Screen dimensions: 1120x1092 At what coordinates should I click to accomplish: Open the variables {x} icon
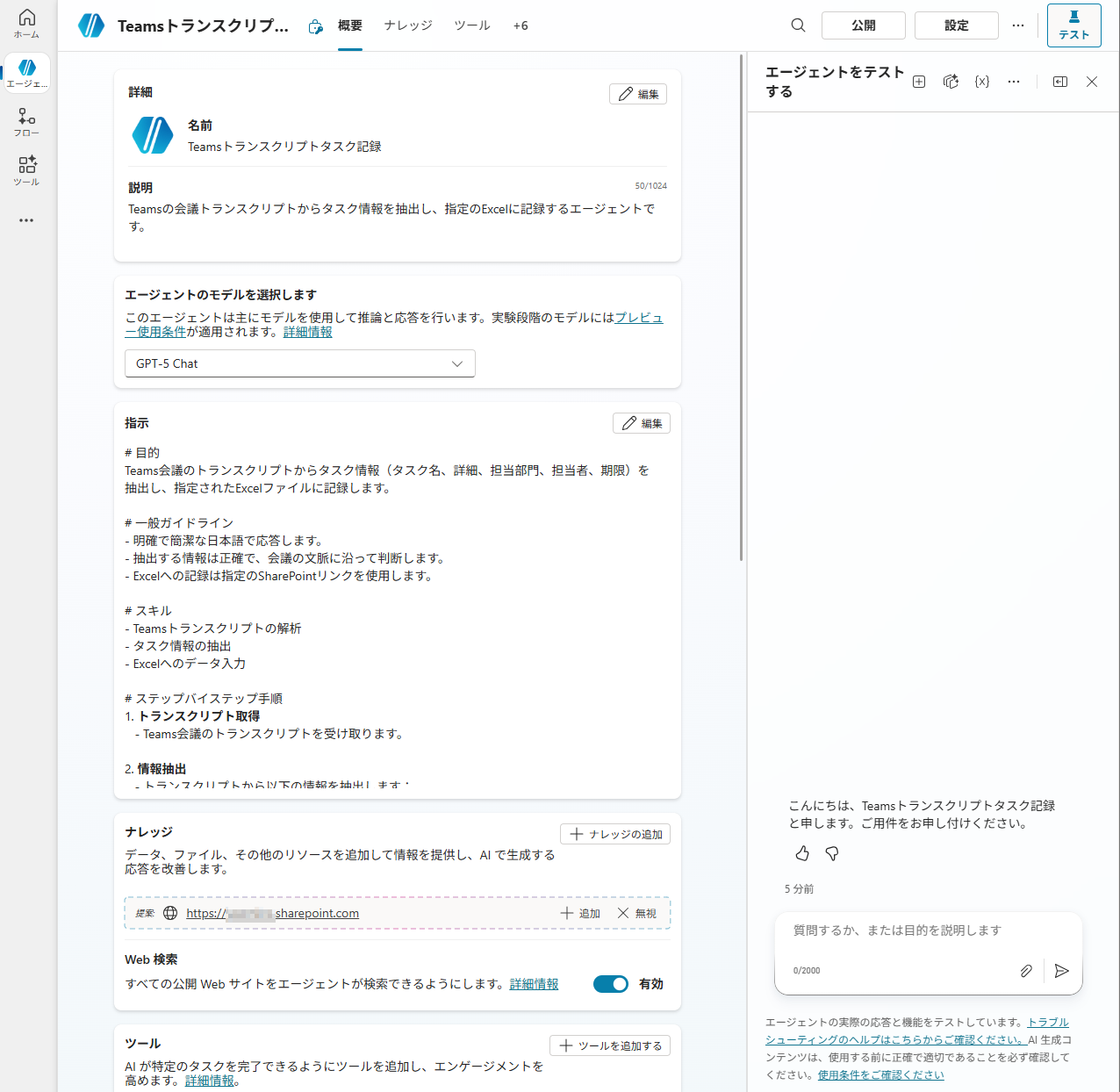(x=982, y=82)
